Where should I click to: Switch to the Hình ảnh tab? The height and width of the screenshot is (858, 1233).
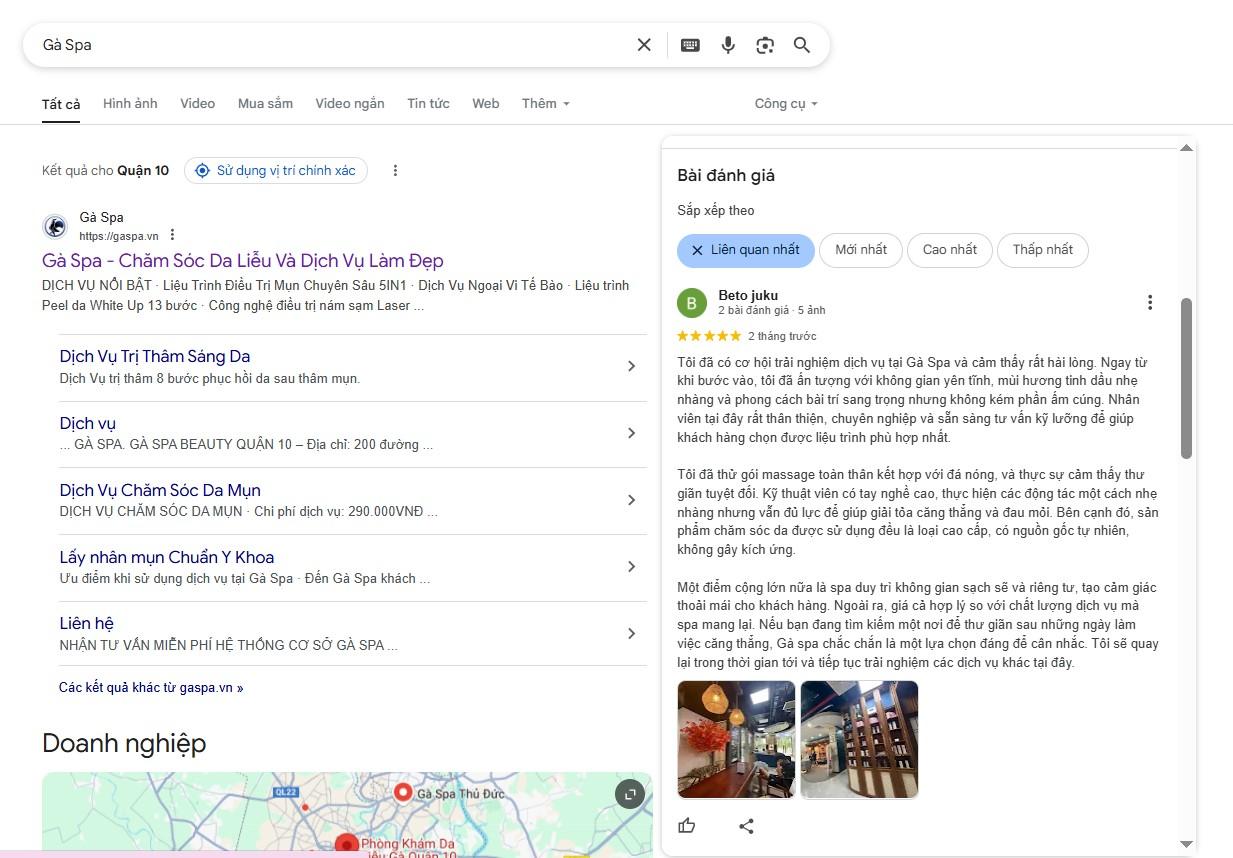tap(130, 103)
